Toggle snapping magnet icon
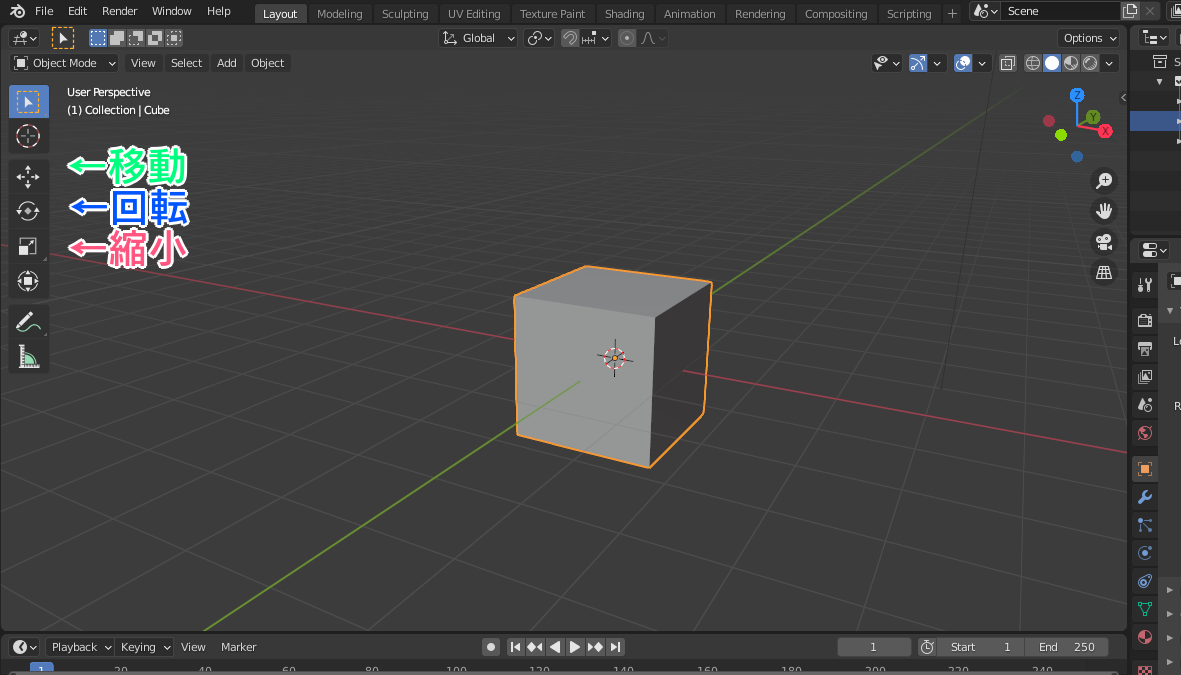Image resolution: width=1181 pixels, height=675 pixels. (570, 38)
